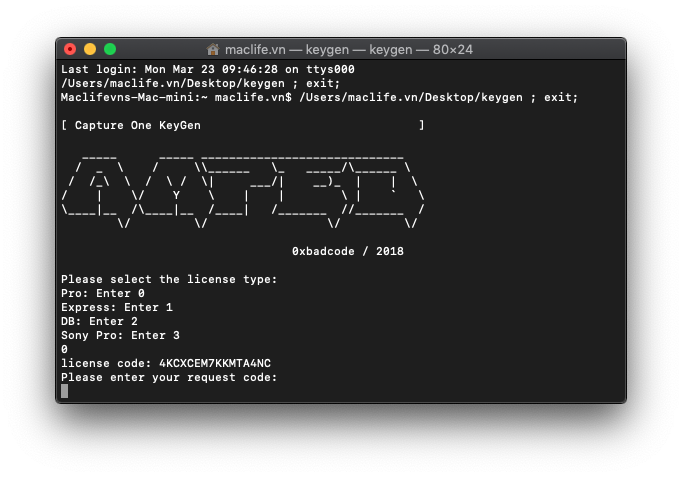Click the 'Sony Pro: Enter 3' option line
The image size is (682, 477).
pyautogui.click(x=120, y=335)
